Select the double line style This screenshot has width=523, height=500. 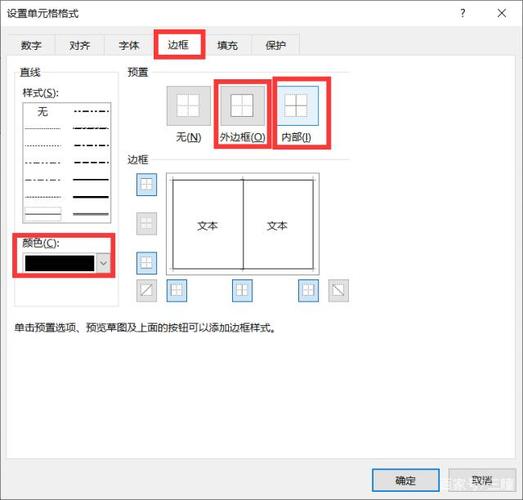91,214
